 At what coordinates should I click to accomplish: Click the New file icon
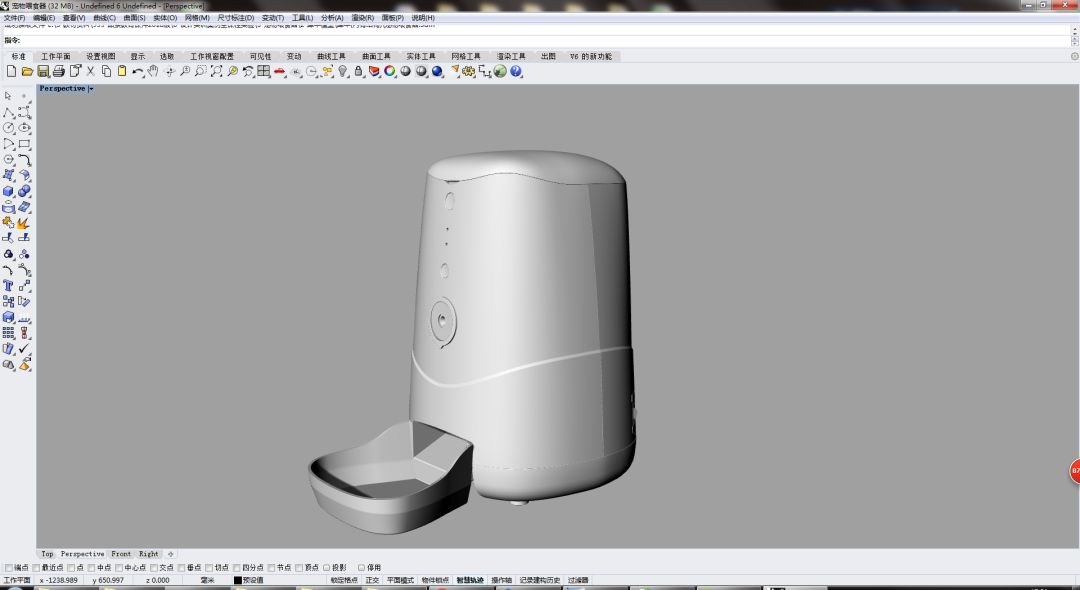coord(11,71)
